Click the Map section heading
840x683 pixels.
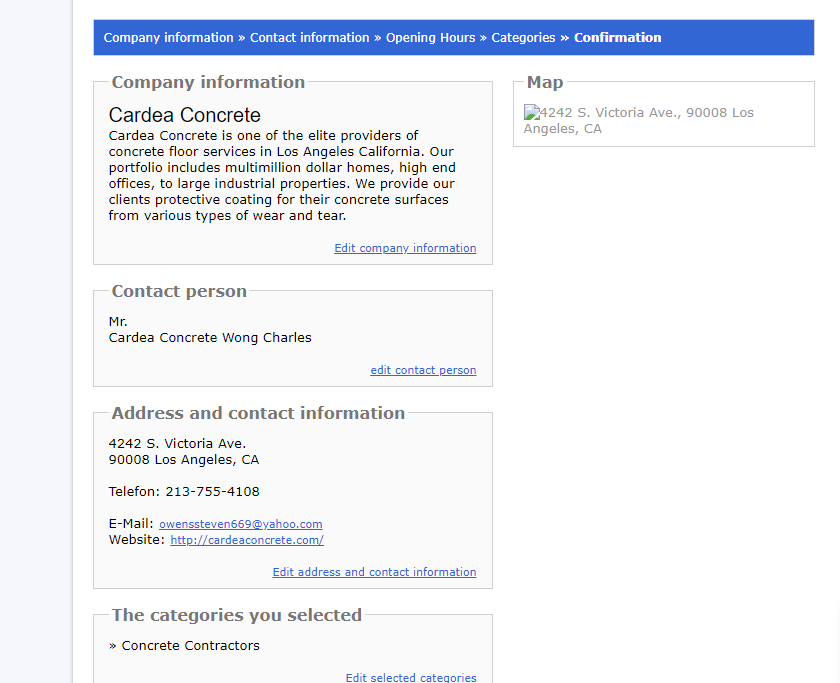pyautogui.click(x=545, y=82)
